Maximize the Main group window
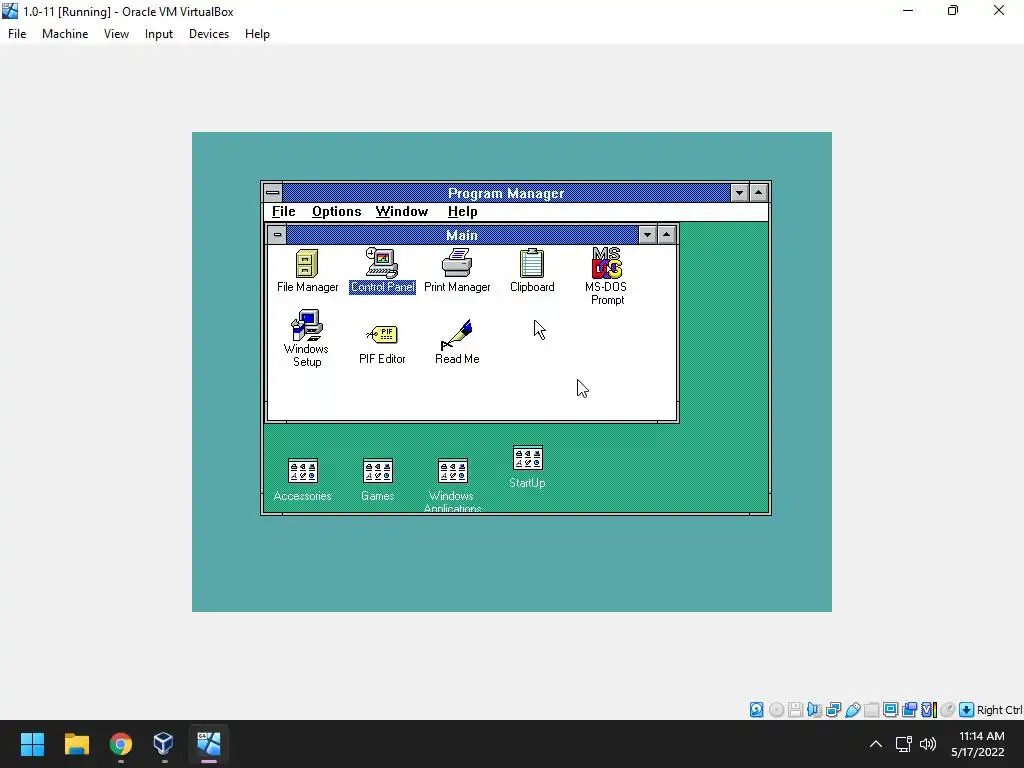 click(667, 235)
